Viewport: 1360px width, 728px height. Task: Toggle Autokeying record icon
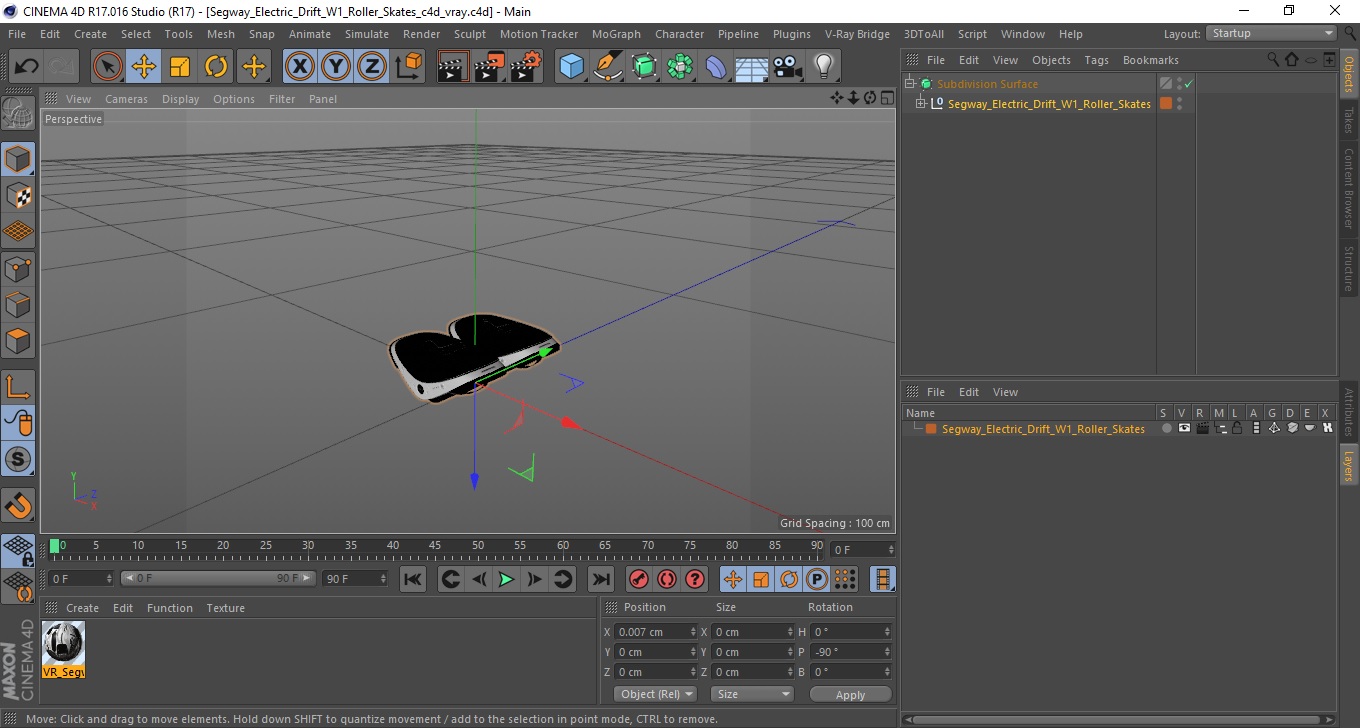coord(667,579)
